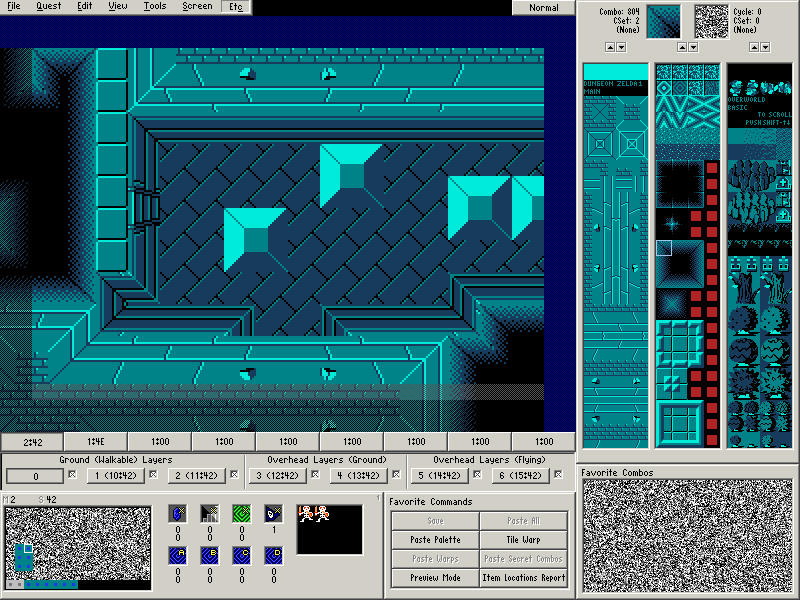Click the Favorite Combos panel area
This screenshot has width=800, height=600.
pos(688,536)
